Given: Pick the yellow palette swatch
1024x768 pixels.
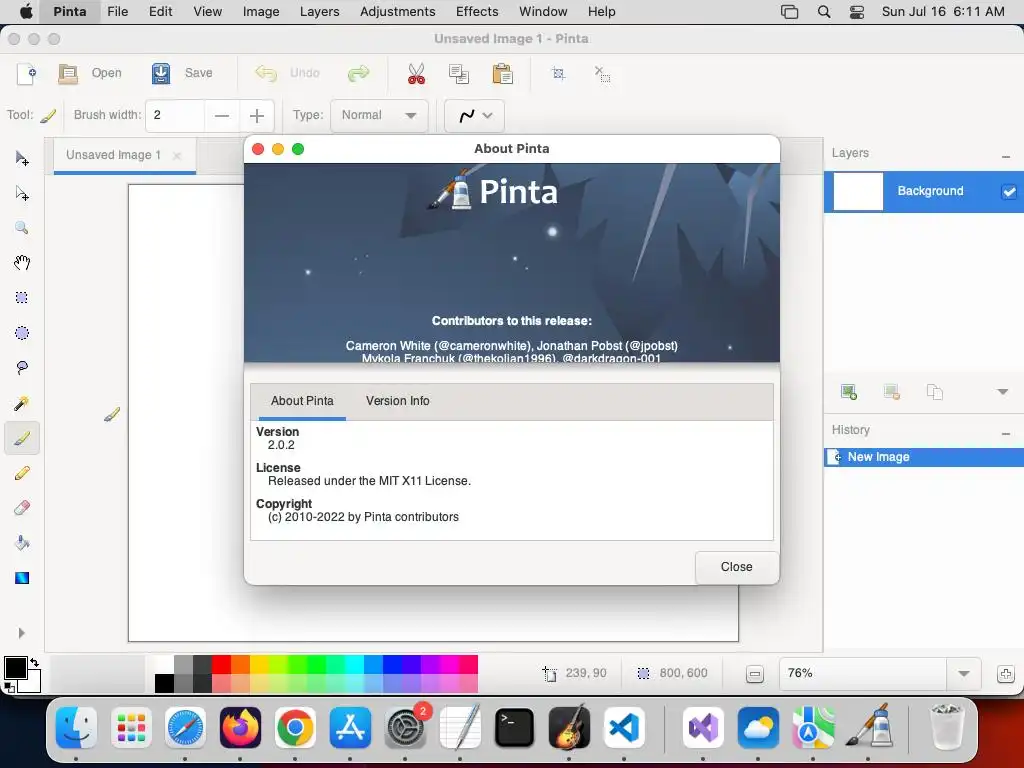Looking at the screenshot, I should coord(260,665).
